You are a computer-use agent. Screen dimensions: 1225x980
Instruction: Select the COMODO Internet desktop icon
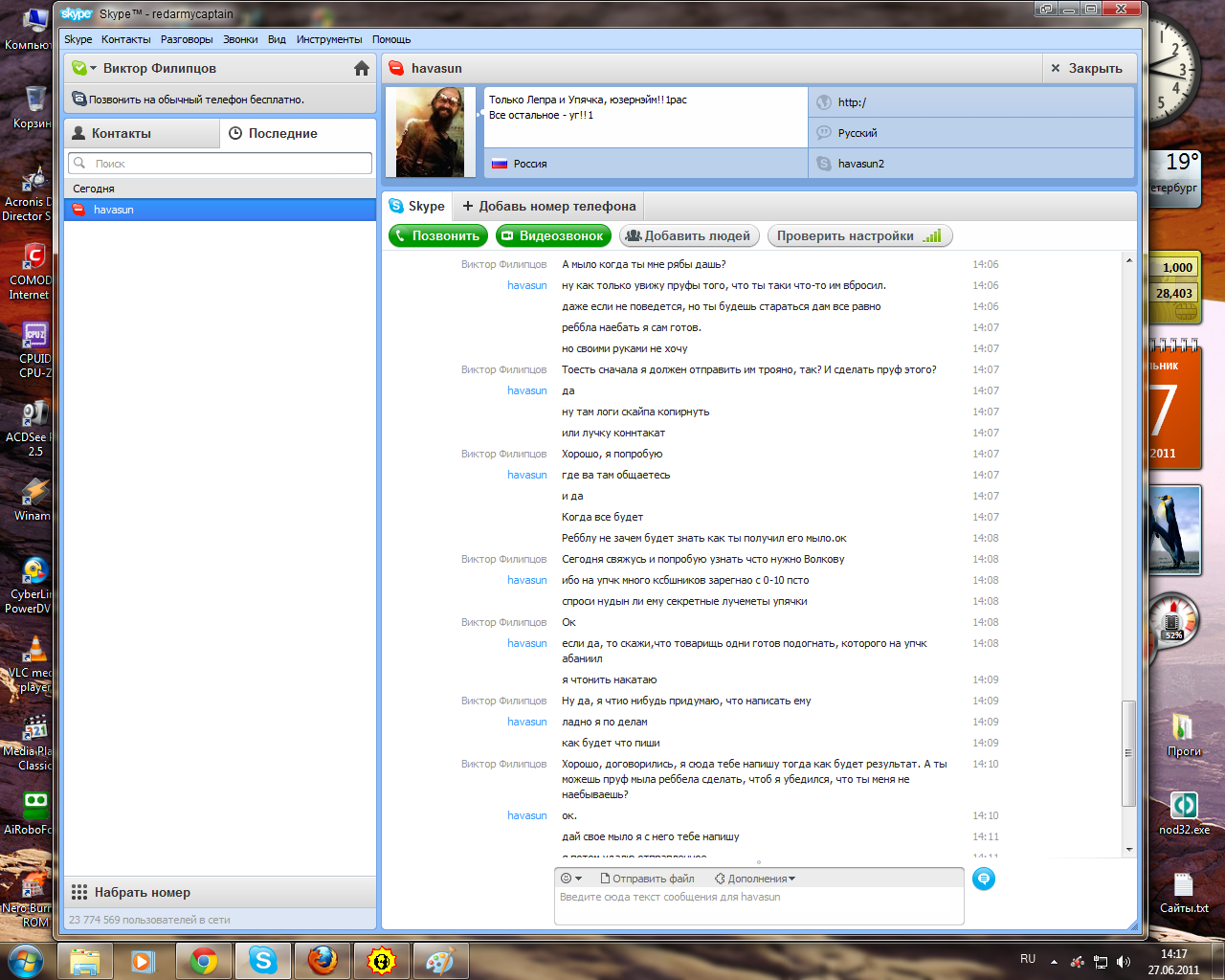[x=31, y=271]
